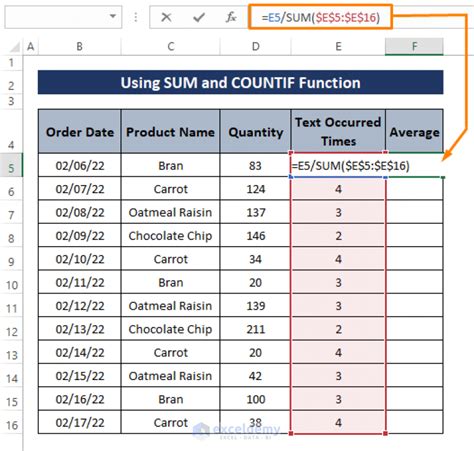
Task: Click the date cell 02/17/22
Action: [x=80, y=422]
